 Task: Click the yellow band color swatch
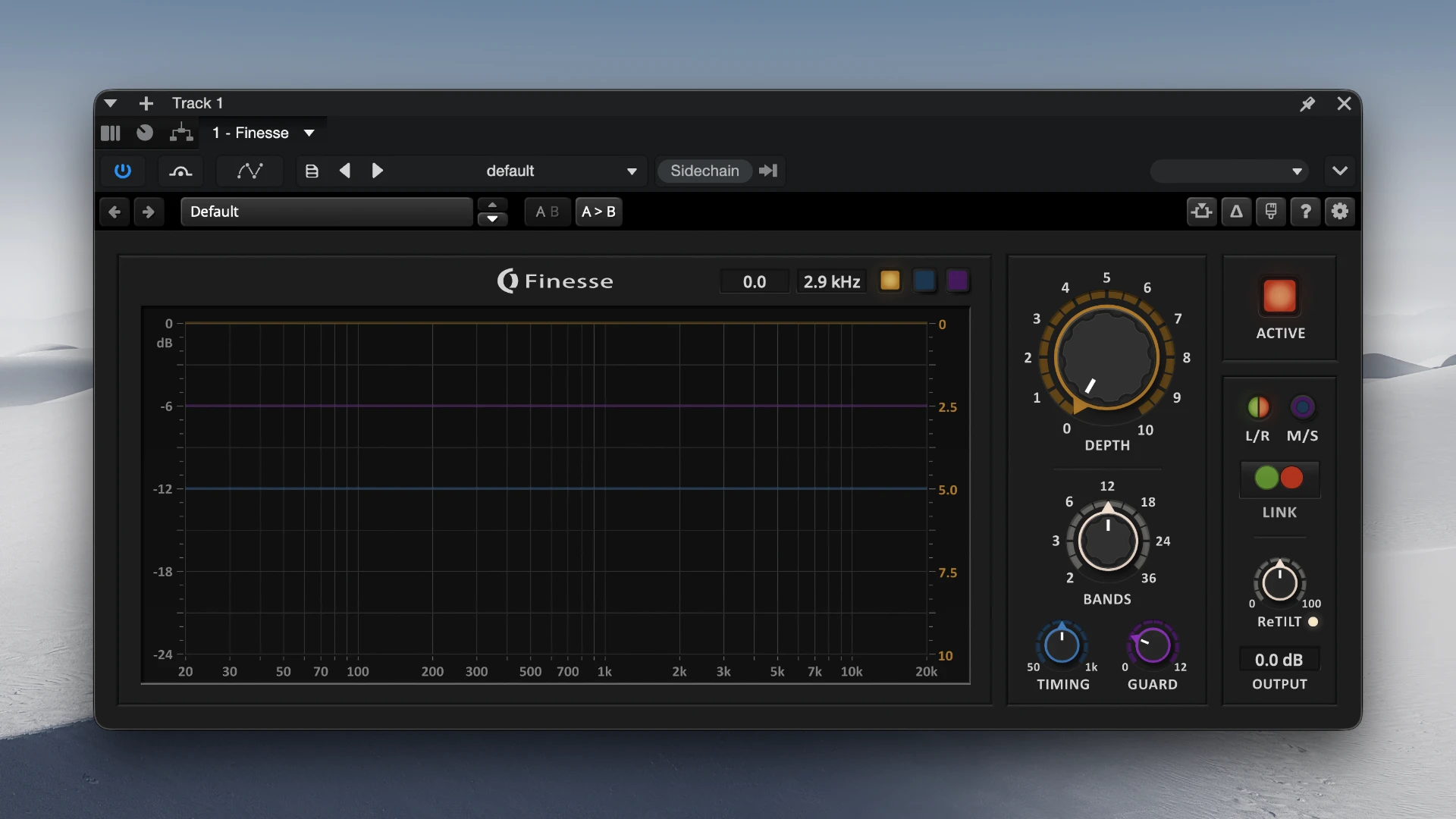click(890, 281)
